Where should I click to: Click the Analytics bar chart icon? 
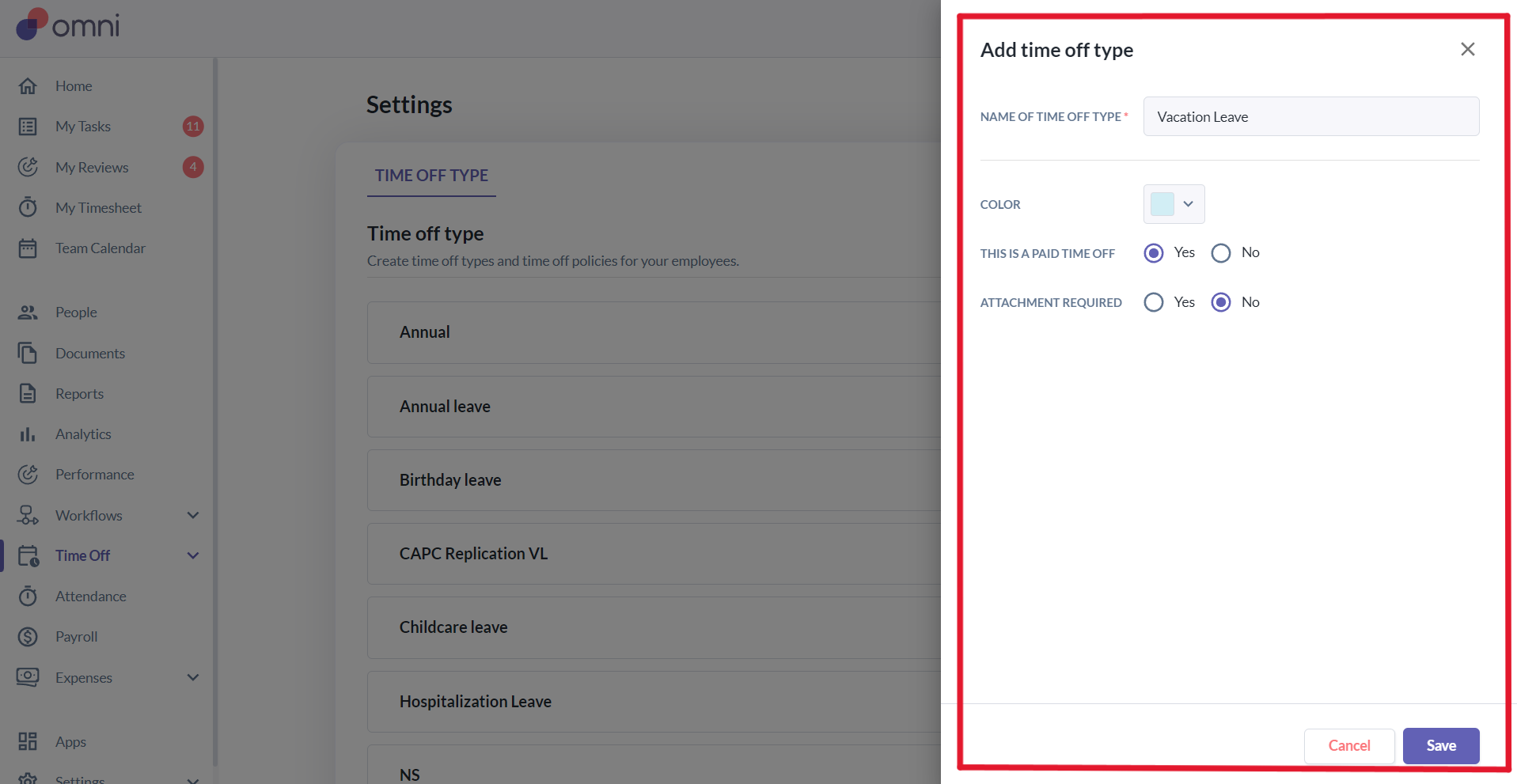[x=28, y=434]
